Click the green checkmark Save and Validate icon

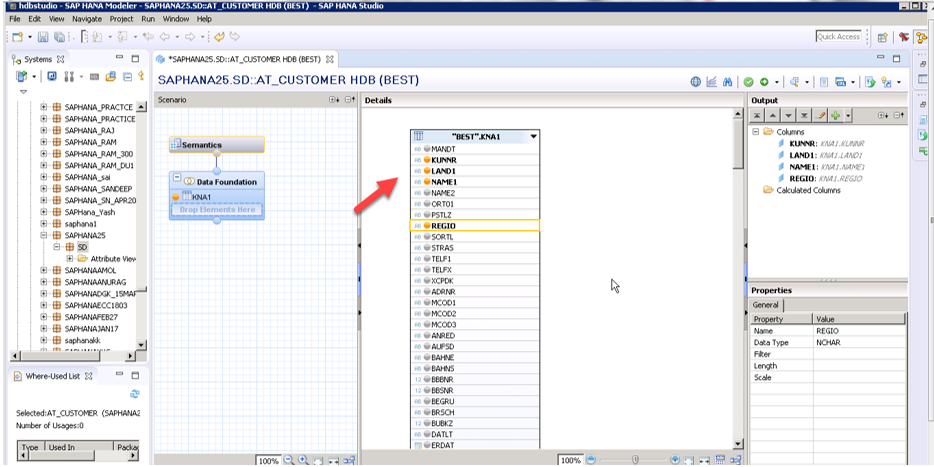click(748, 82)
